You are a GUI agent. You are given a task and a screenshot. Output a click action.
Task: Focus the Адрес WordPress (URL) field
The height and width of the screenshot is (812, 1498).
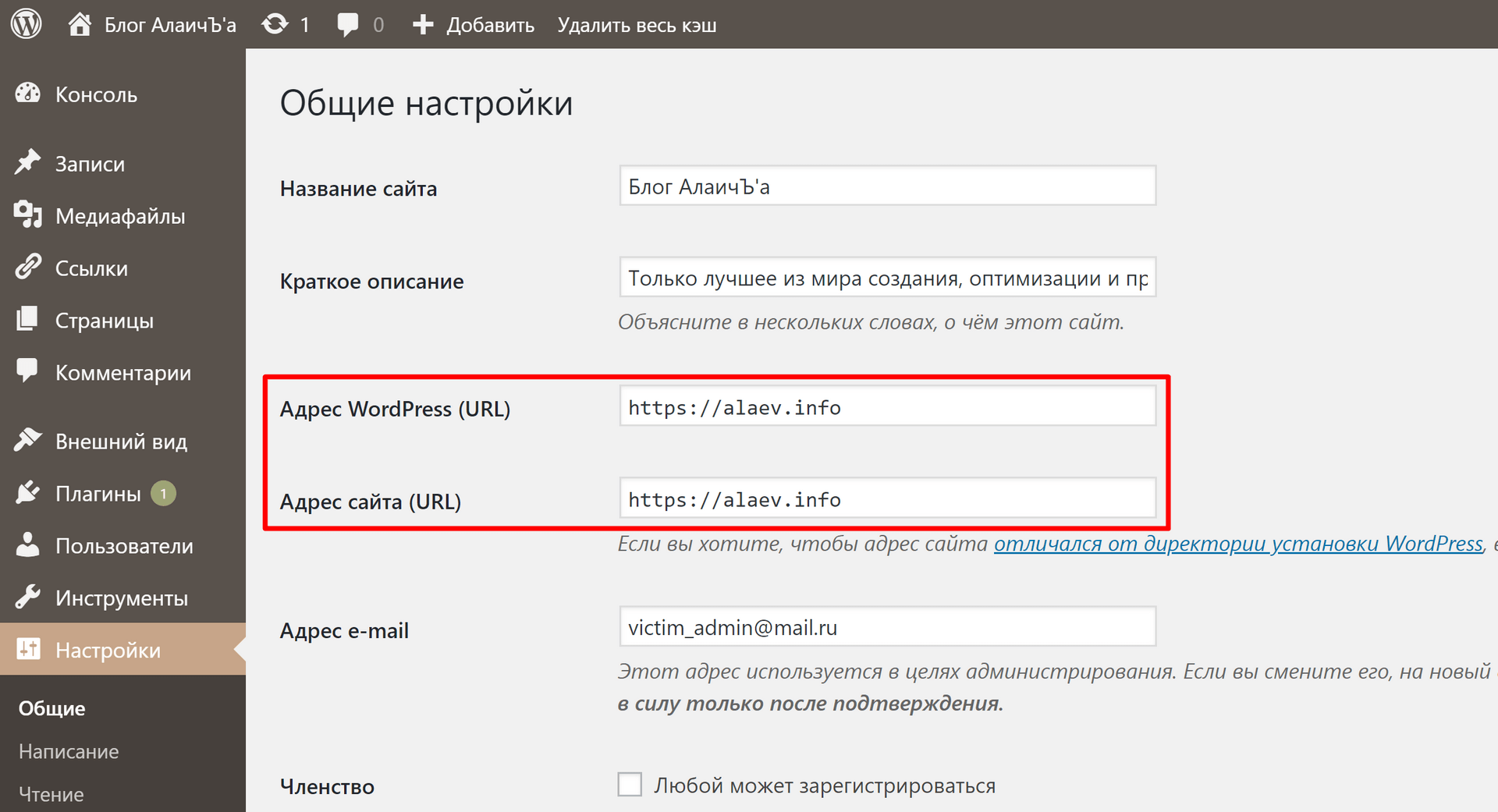pyautogui.click(x=888, y=406)
